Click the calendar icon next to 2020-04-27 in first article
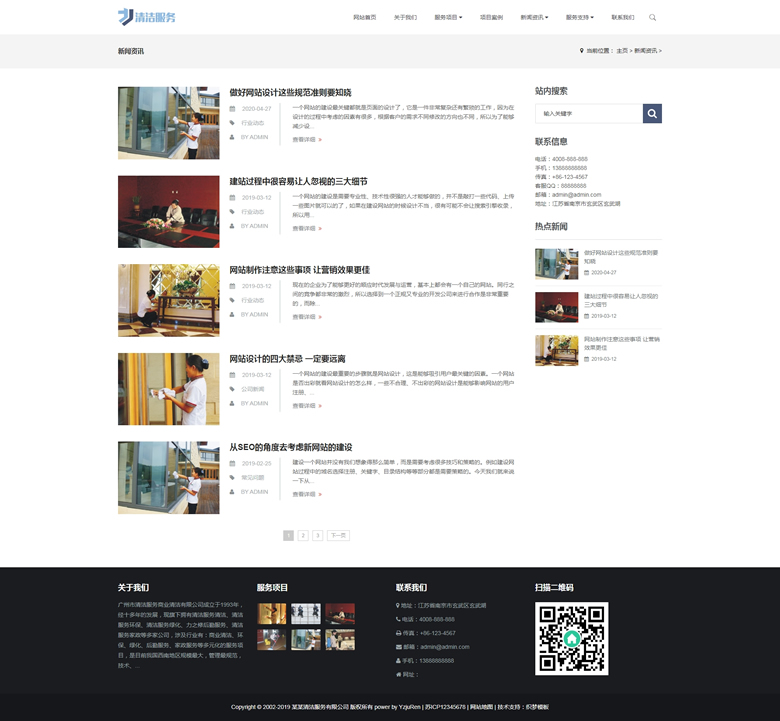Screen dimensions: 780x721 [x=232, y=108]
